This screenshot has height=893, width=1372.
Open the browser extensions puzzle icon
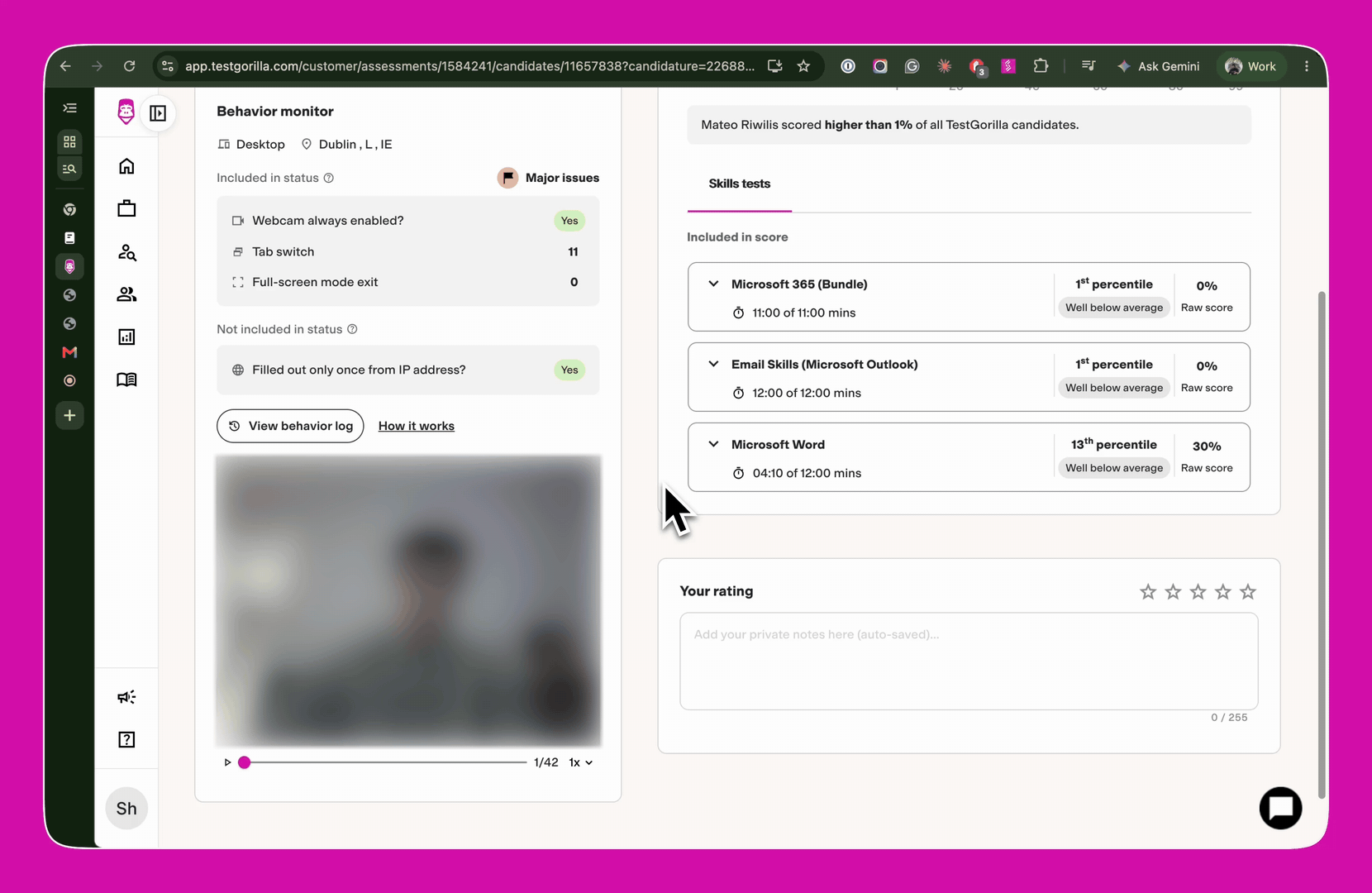tap(1041, 66)
